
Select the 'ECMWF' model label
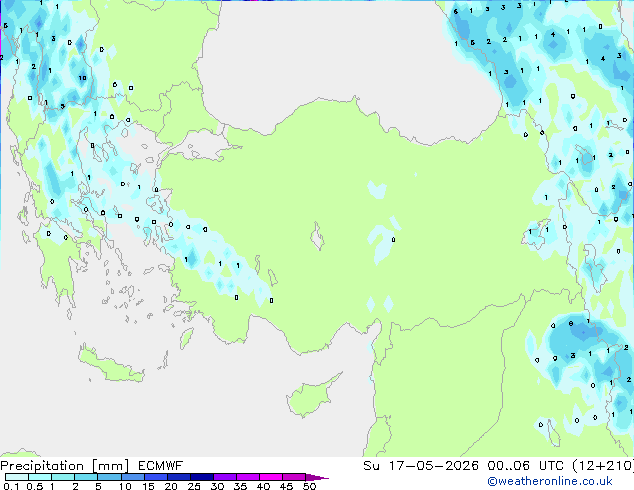pos(161,466)
